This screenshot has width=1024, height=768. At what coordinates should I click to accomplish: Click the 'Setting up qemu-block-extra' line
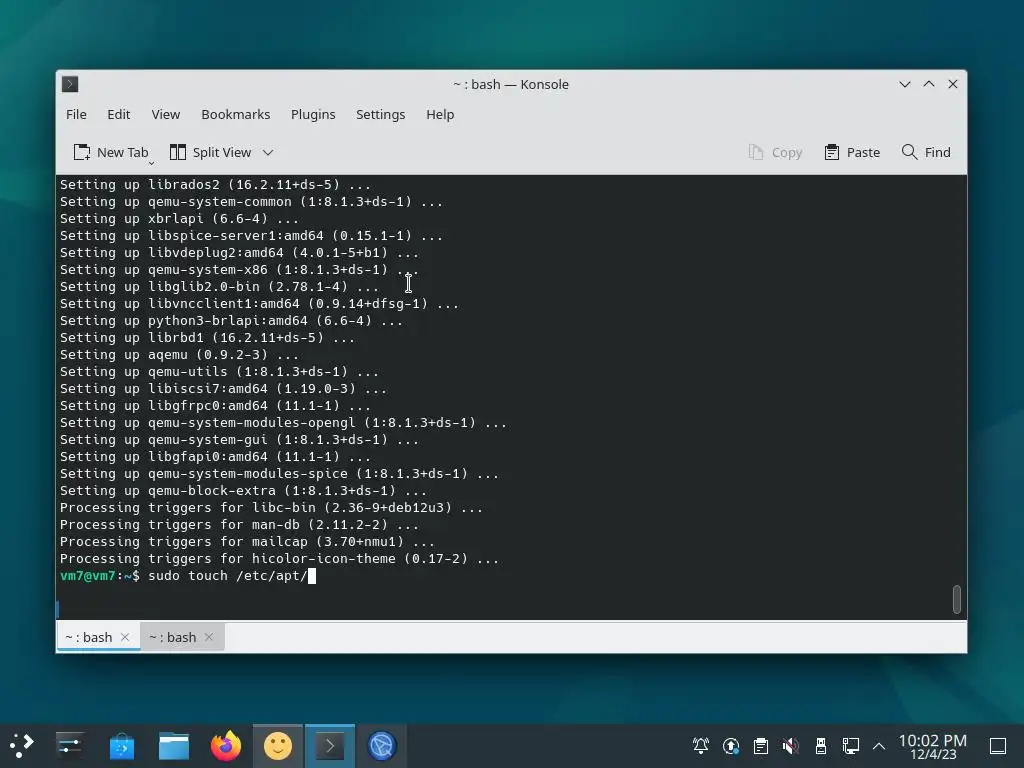coord(243,490)
